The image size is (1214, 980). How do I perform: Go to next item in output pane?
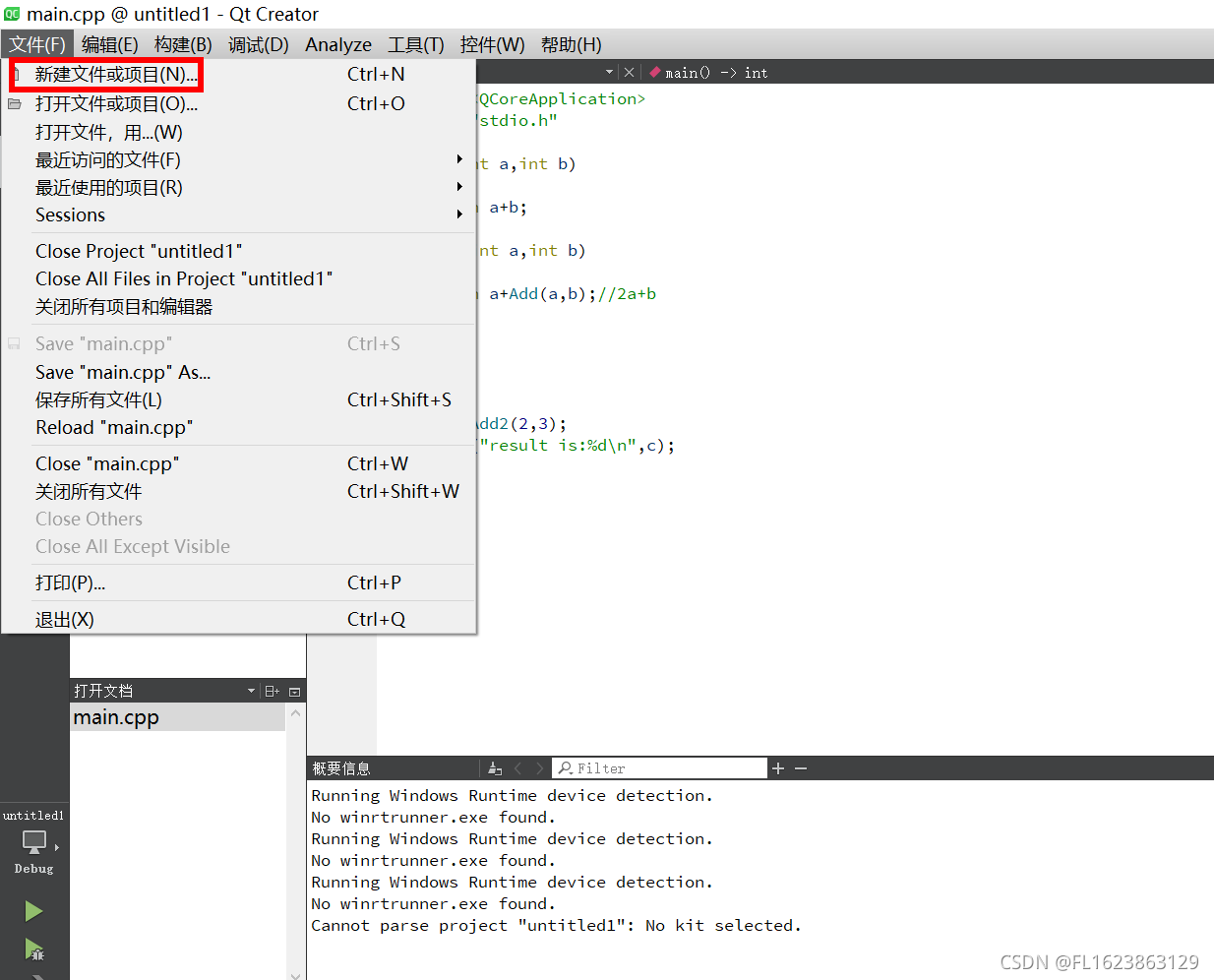click(539, 768)
